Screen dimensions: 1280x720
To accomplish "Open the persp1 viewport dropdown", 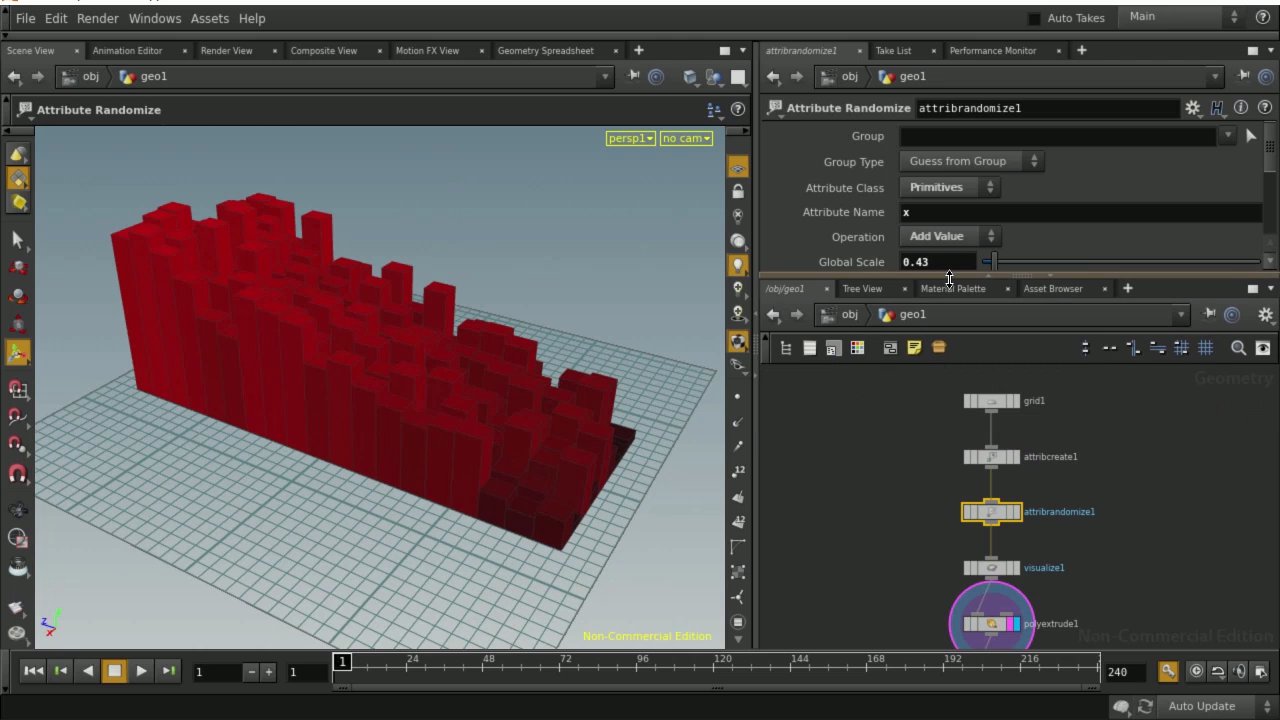I will [x=630, y=138].
